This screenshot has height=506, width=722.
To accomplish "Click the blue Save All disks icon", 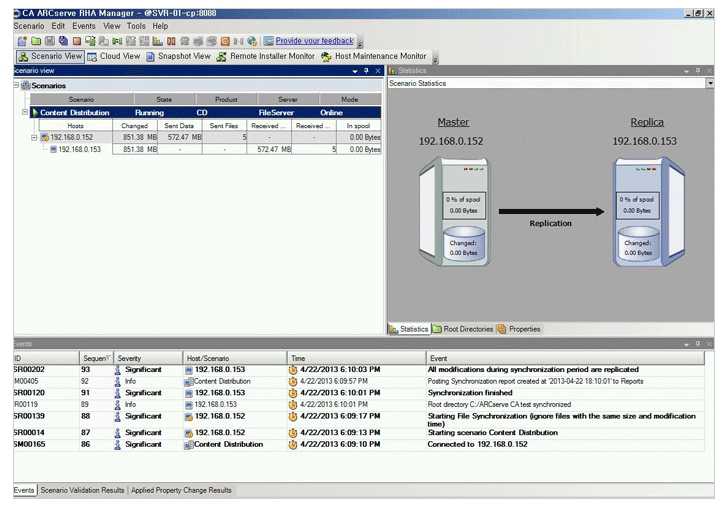I will click(x=64, y=41).
